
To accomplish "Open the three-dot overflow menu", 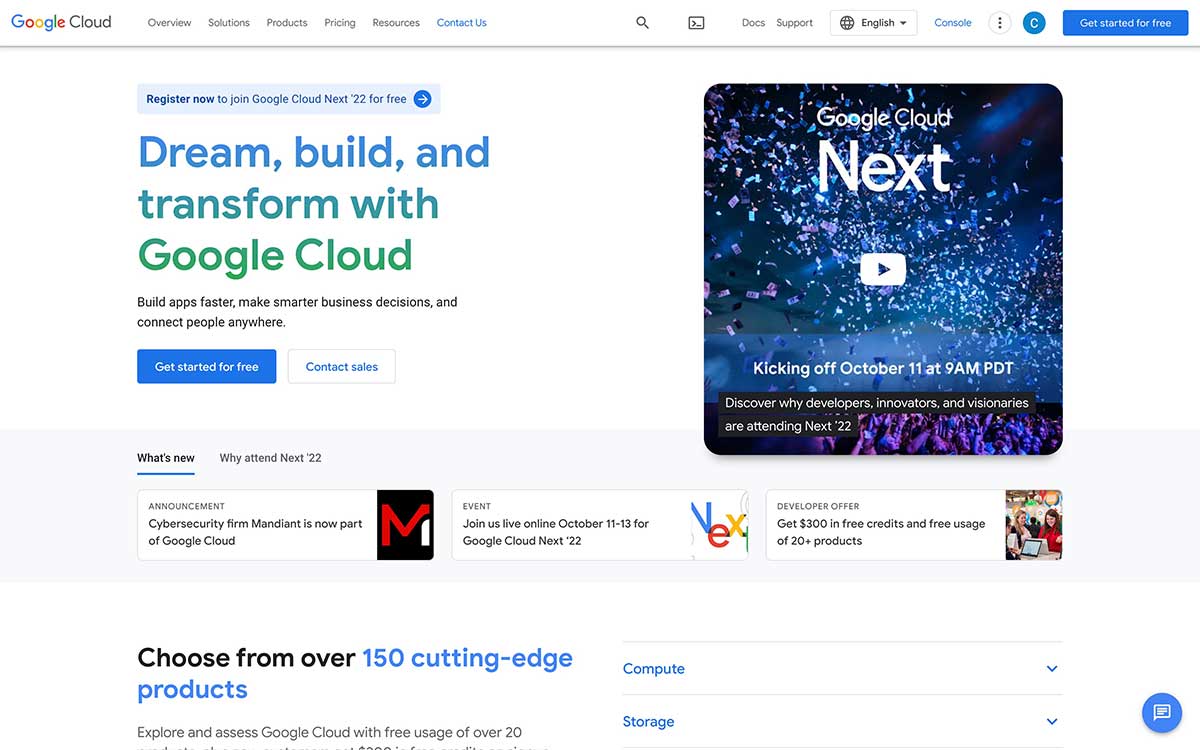I will (x=999, y=21).
